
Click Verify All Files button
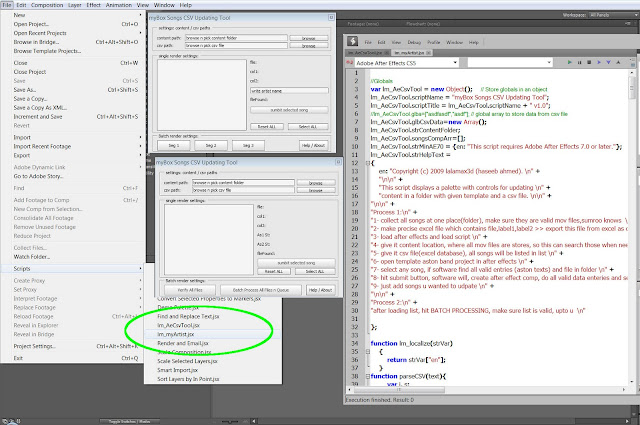tap(190, 290)
